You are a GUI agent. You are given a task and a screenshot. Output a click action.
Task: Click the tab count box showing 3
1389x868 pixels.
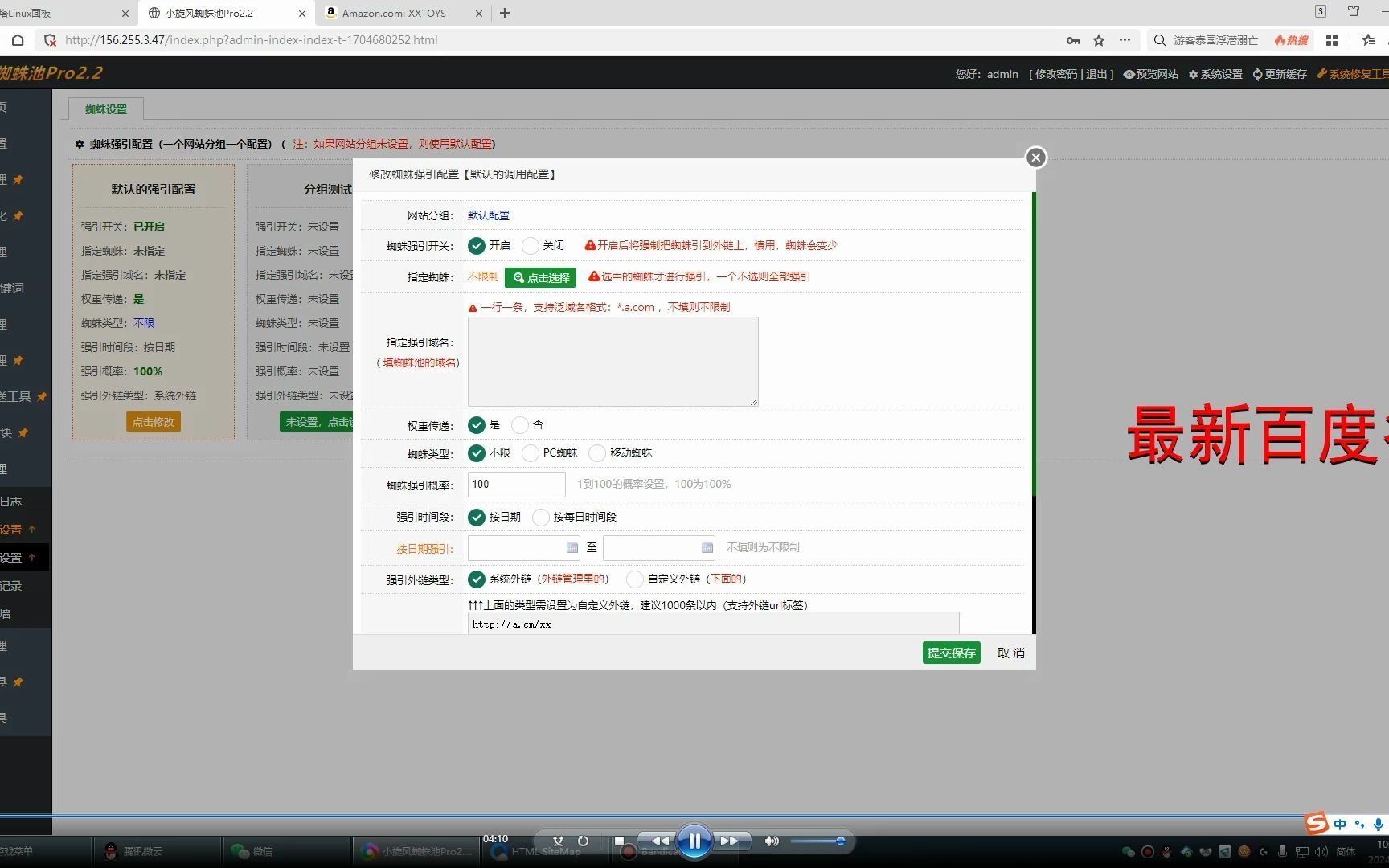point(1321,11)
